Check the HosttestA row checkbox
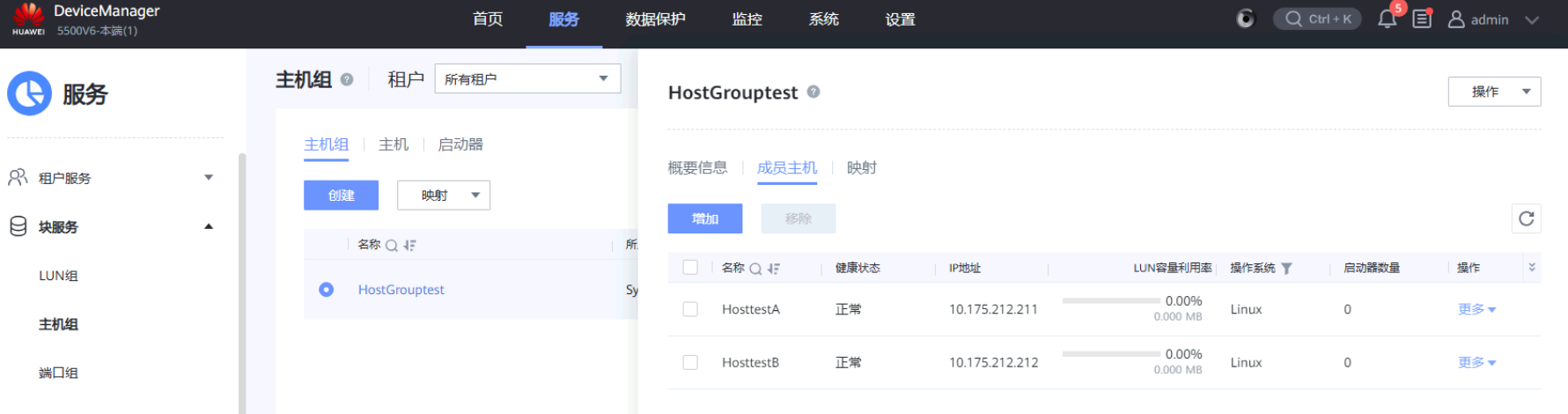This screenshot has width=1568, height=414. pyautogui.click(x=690, y=309)
